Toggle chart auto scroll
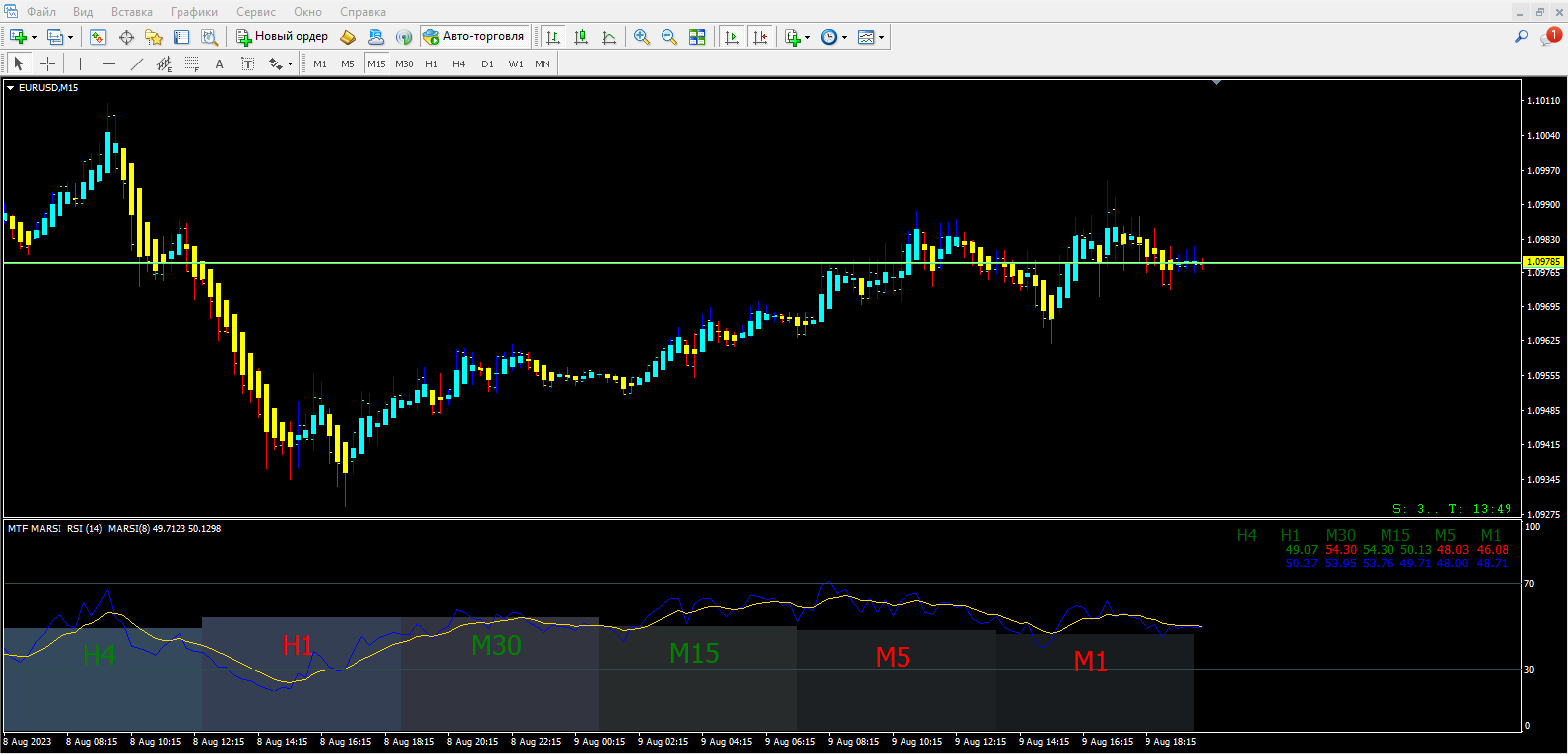 pyautogui.click(x=732, y=37)
